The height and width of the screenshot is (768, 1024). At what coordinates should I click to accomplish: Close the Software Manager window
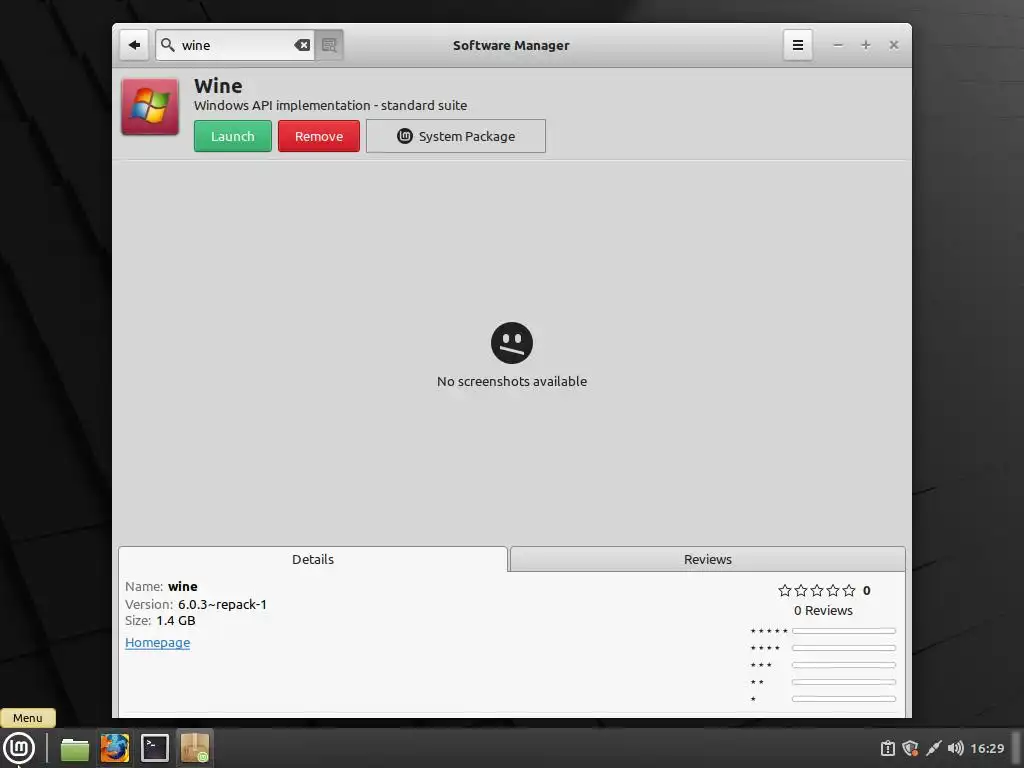(893, 45)
